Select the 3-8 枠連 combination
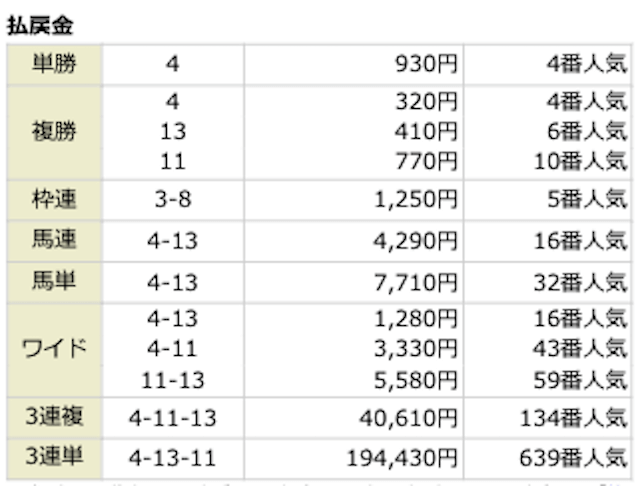 point(173,200)
